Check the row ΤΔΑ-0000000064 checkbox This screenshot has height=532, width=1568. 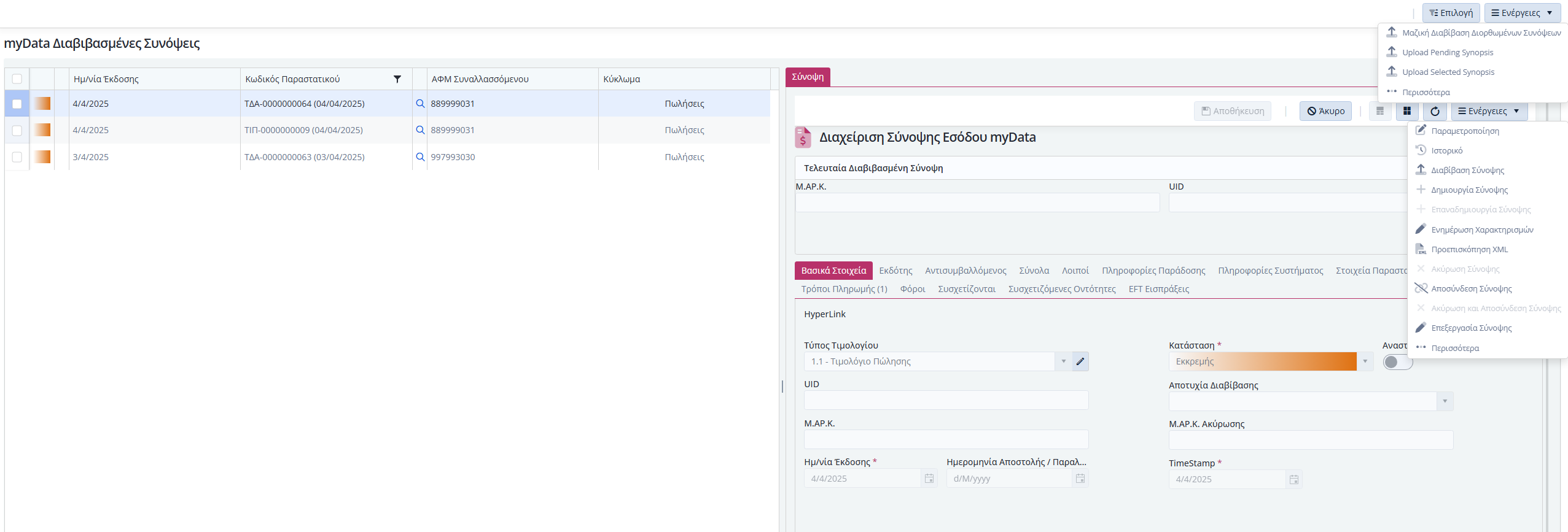17,104
